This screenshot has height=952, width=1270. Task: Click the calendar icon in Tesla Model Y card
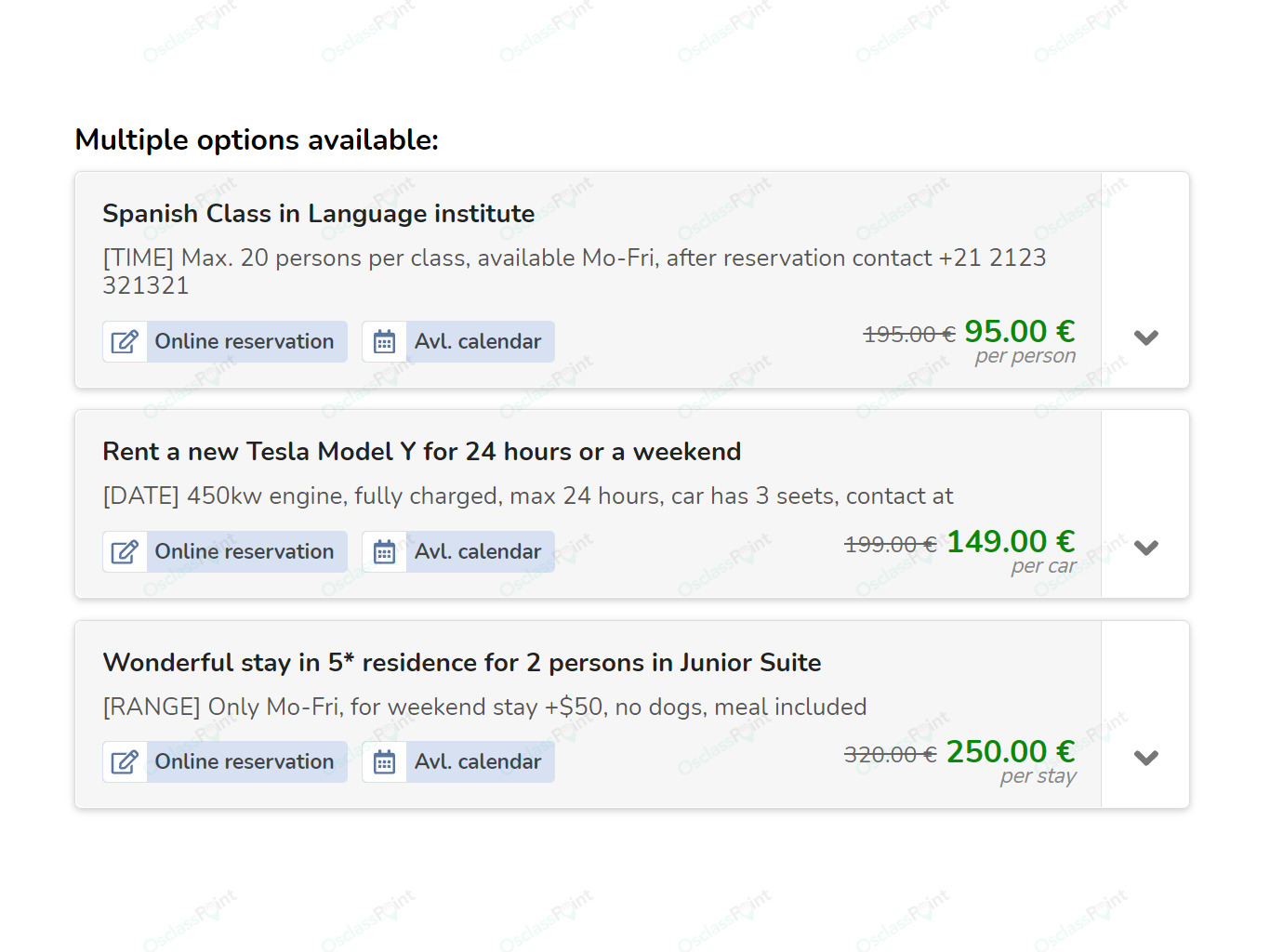(x=384, y=552)
